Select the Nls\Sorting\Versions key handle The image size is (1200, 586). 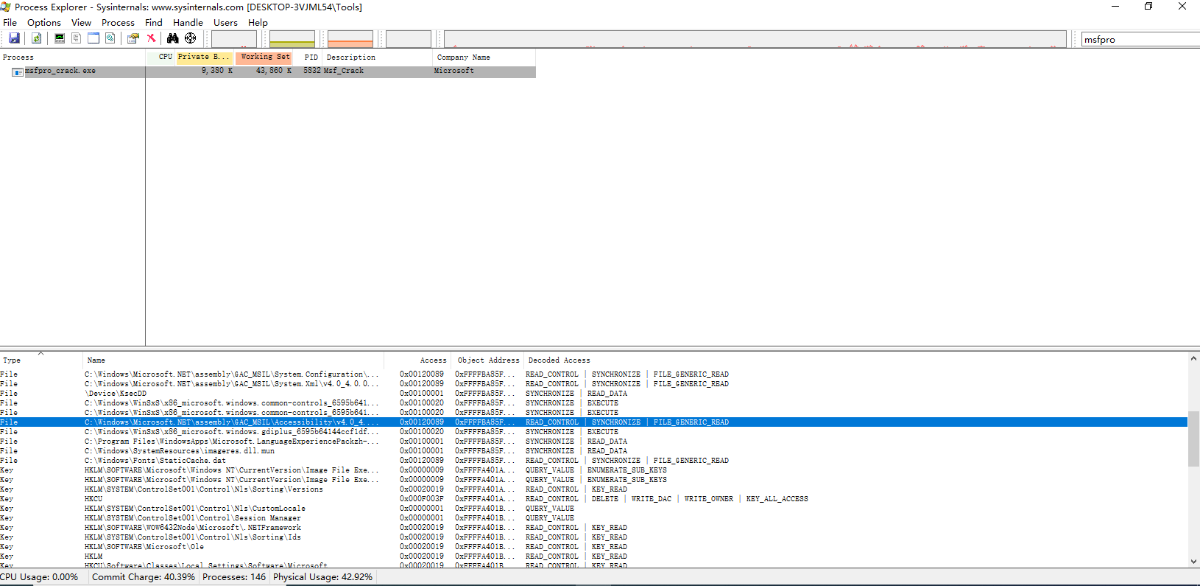[593, 489]
